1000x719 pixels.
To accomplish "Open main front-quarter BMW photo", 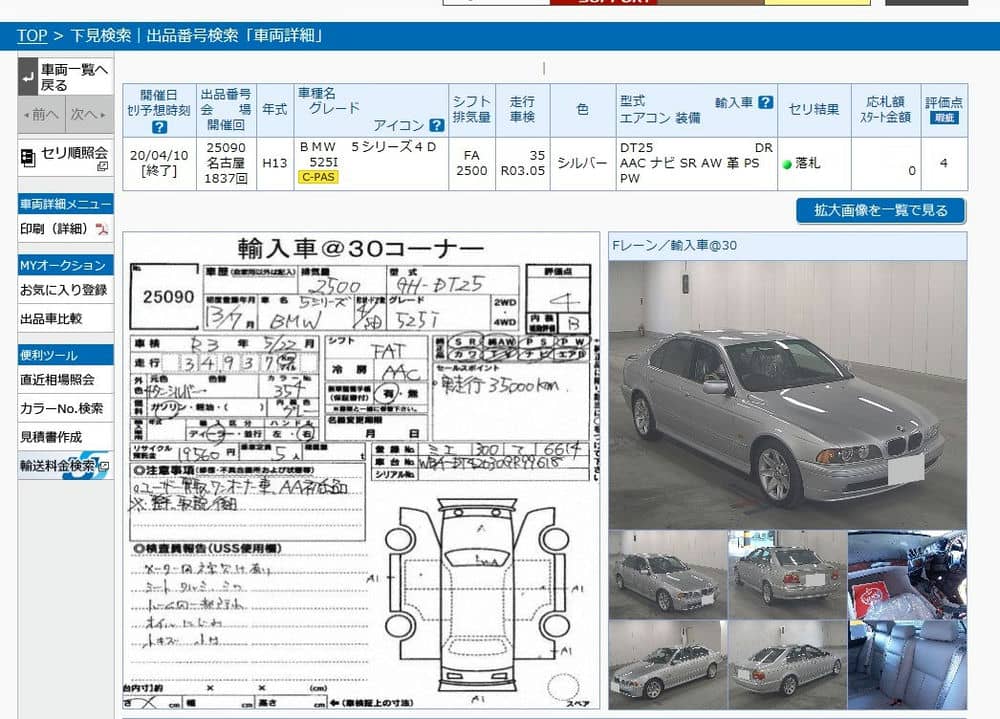I will [x=788, y=395].
